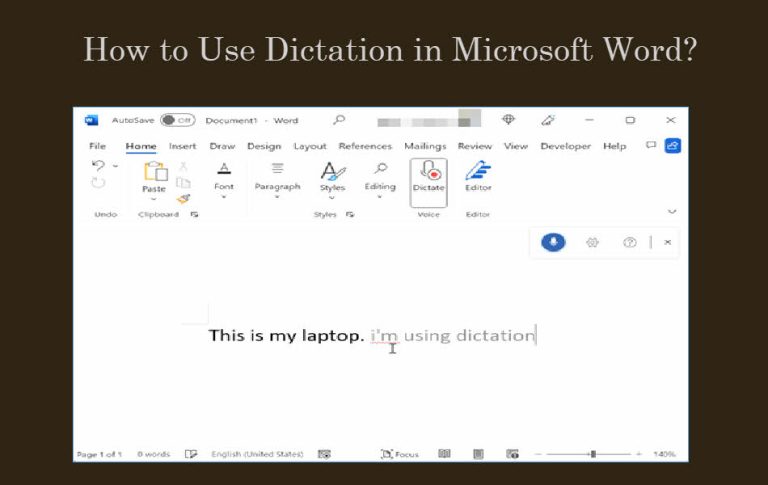The image size is (768, 485).
Task: Switch to the Home tab
Action: coord(141,146)
